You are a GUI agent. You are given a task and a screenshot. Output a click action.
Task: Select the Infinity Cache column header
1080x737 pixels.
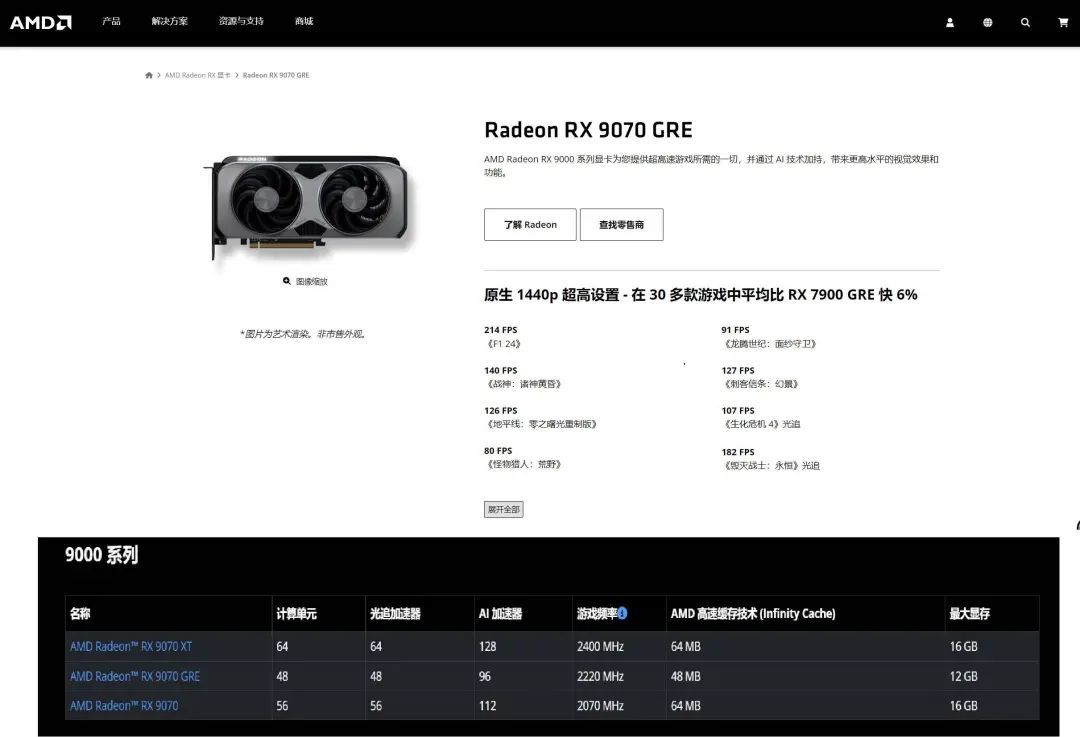753,614
